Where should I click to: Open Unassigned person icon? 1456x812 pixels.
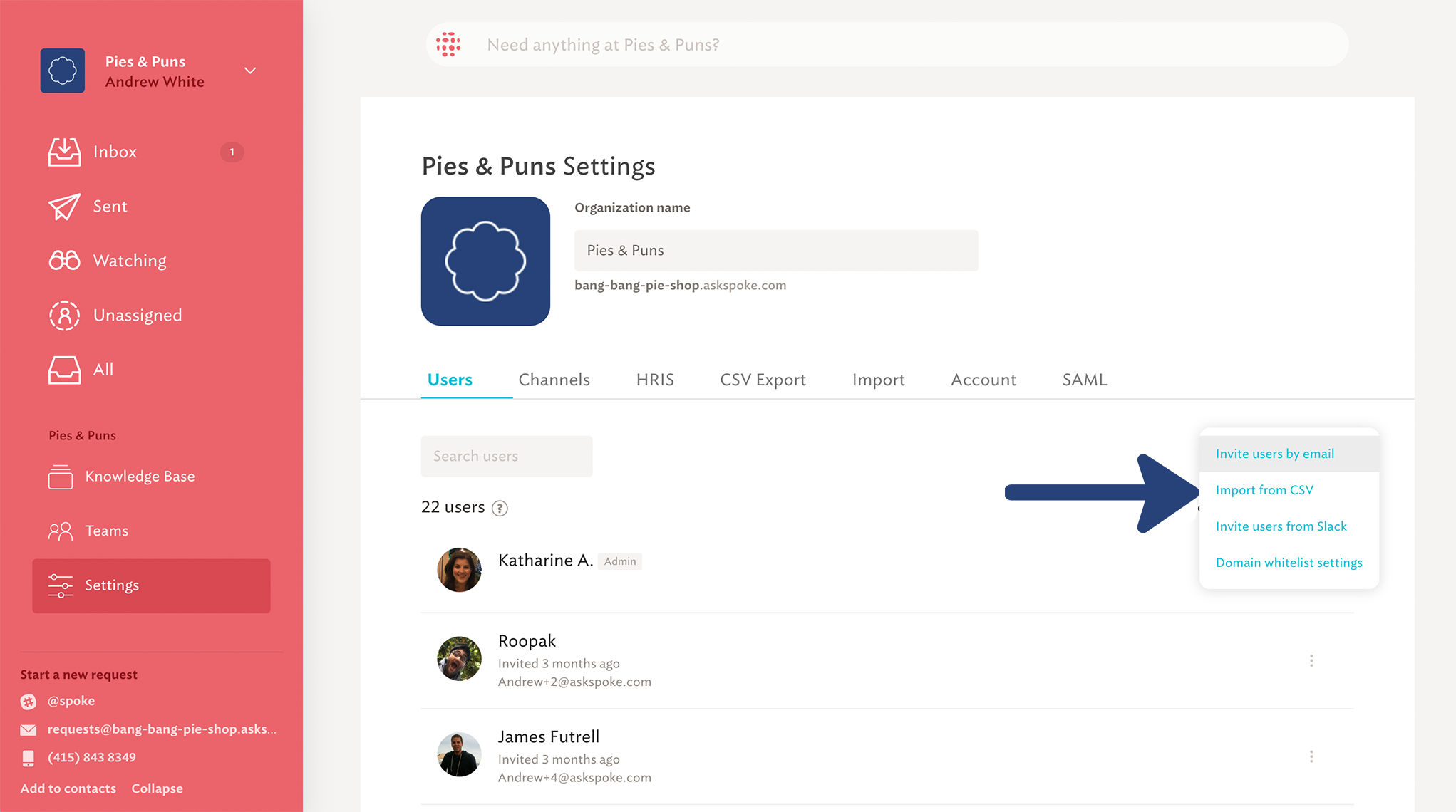[64, 315]
